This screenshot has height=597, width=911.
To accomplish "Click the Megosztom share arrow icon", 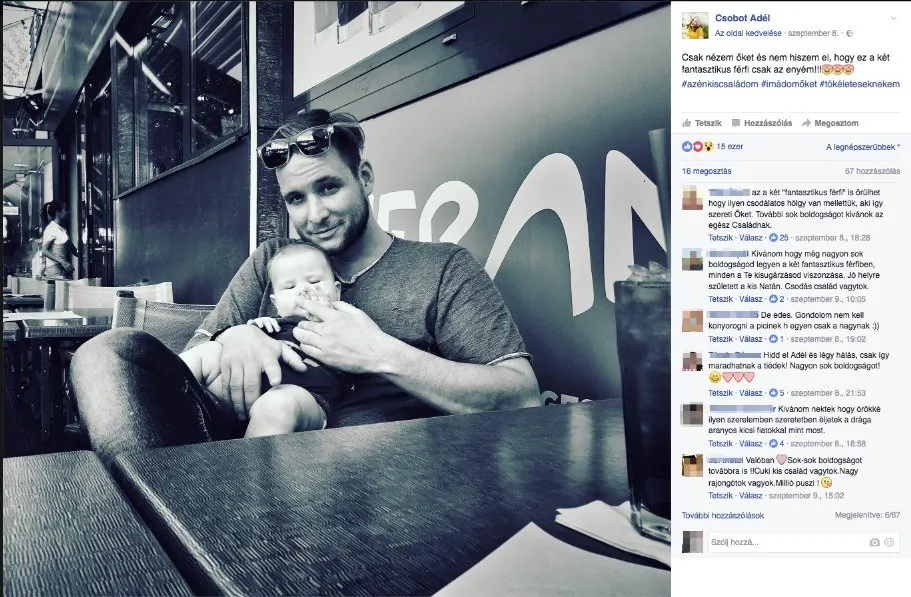I will pyautogui.click(x=806, y=123).
